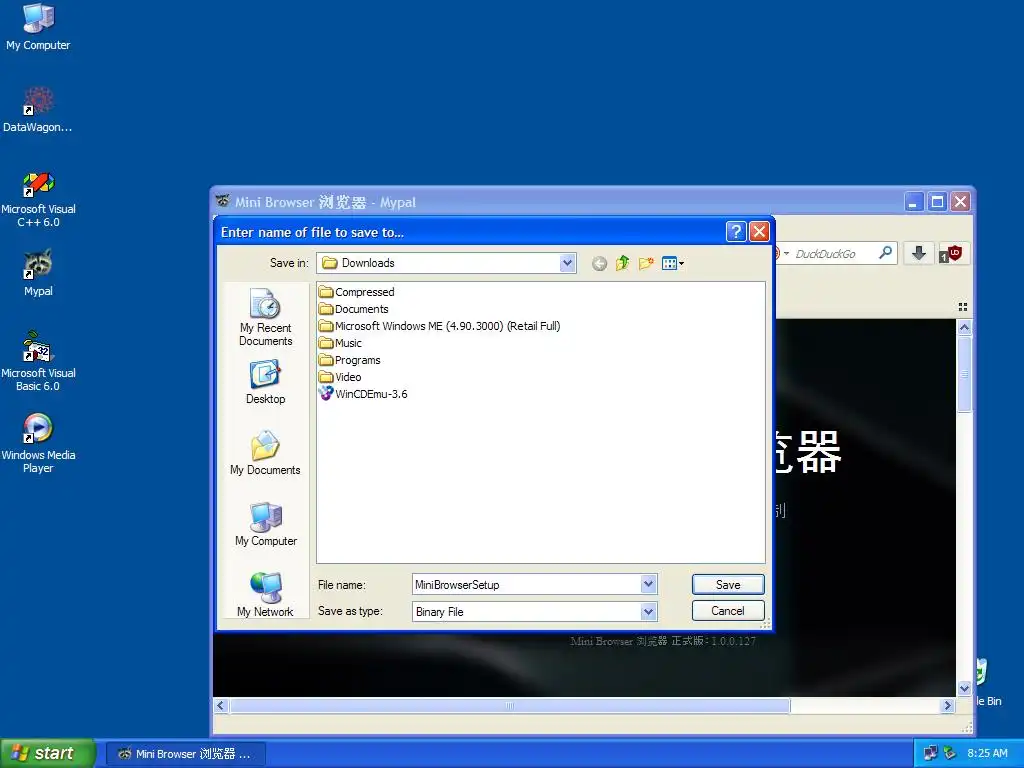Viewport: 1024px width, 768px height.
Task: Select the Documents folder
Action: [x=353, y=309]
